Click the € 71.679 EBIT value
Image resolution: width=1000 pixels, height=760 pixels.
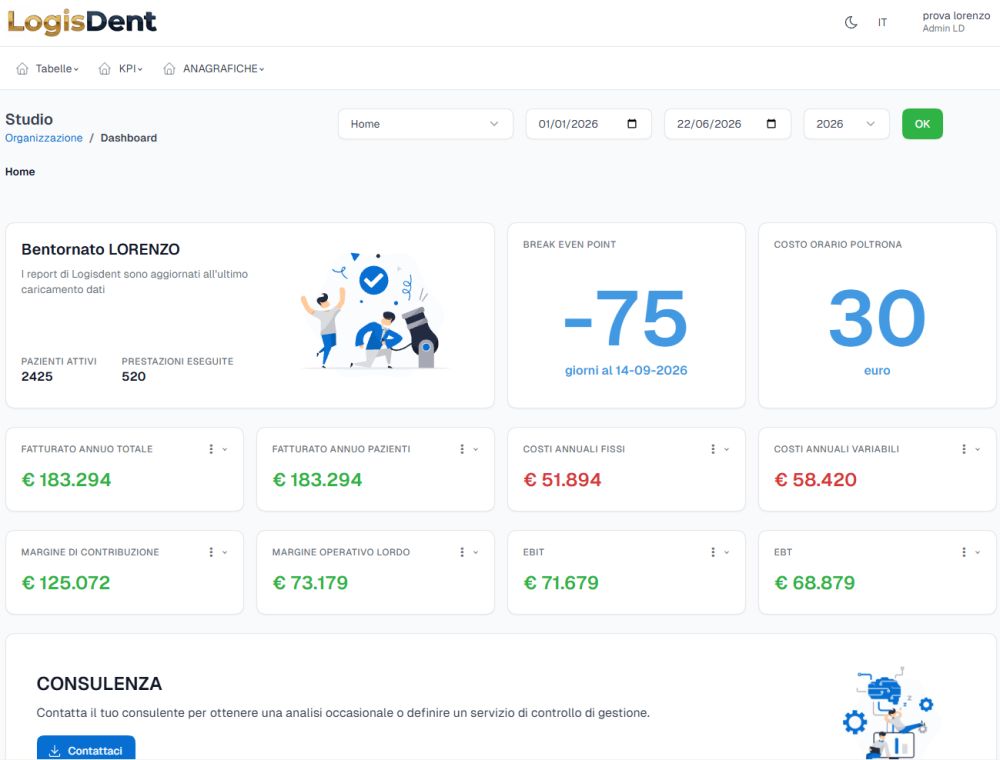point(561,583)
